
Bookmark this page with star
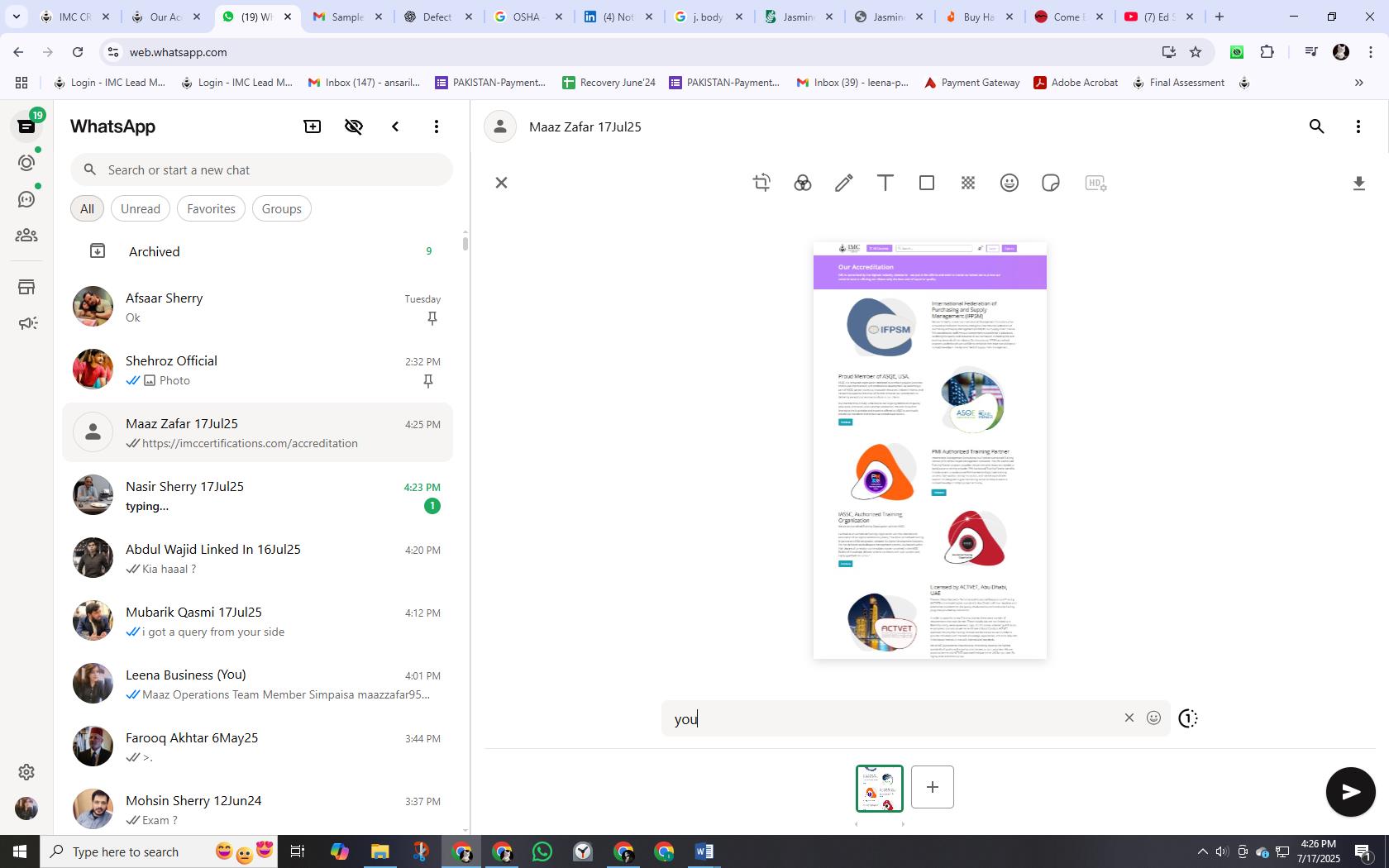1196,52
